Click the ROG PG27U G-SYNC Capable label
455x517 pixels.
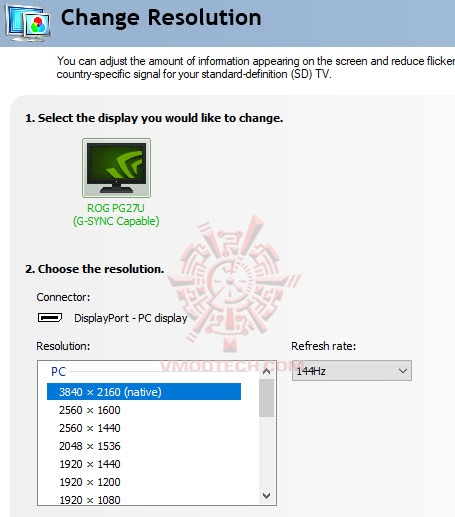[116, 215]
